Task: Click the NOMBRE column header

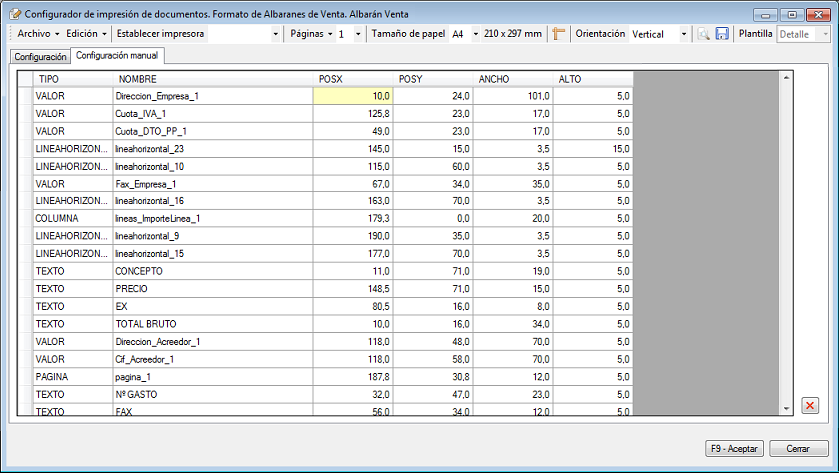Action: click(x=213, y=79)
